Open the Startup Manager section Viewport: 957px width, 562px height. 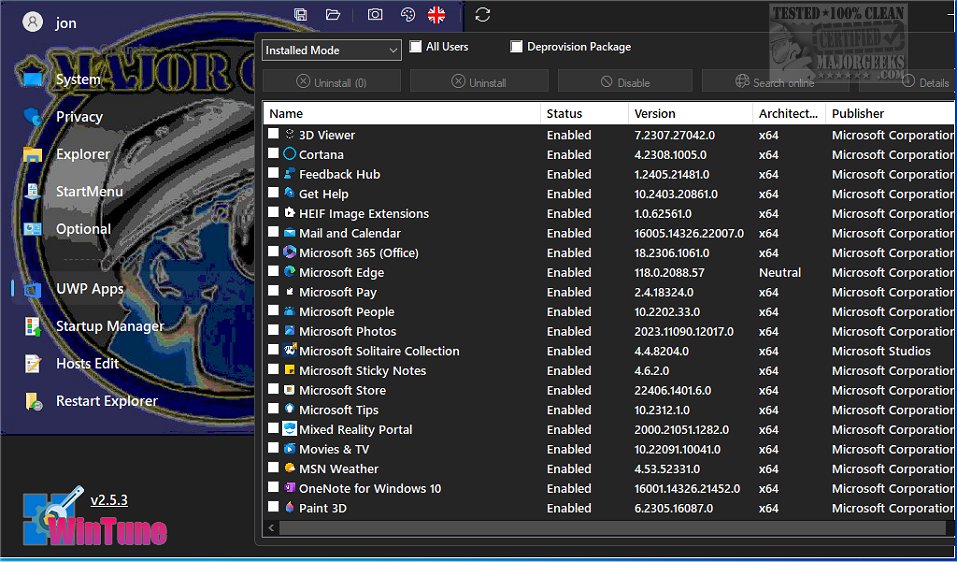point(110,326)
